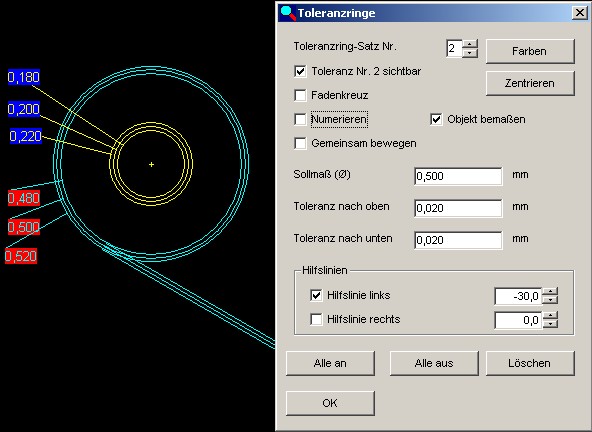Click into the Sollmaß diameter field
This screenshot has height=432, width=592.
[458, 176]
